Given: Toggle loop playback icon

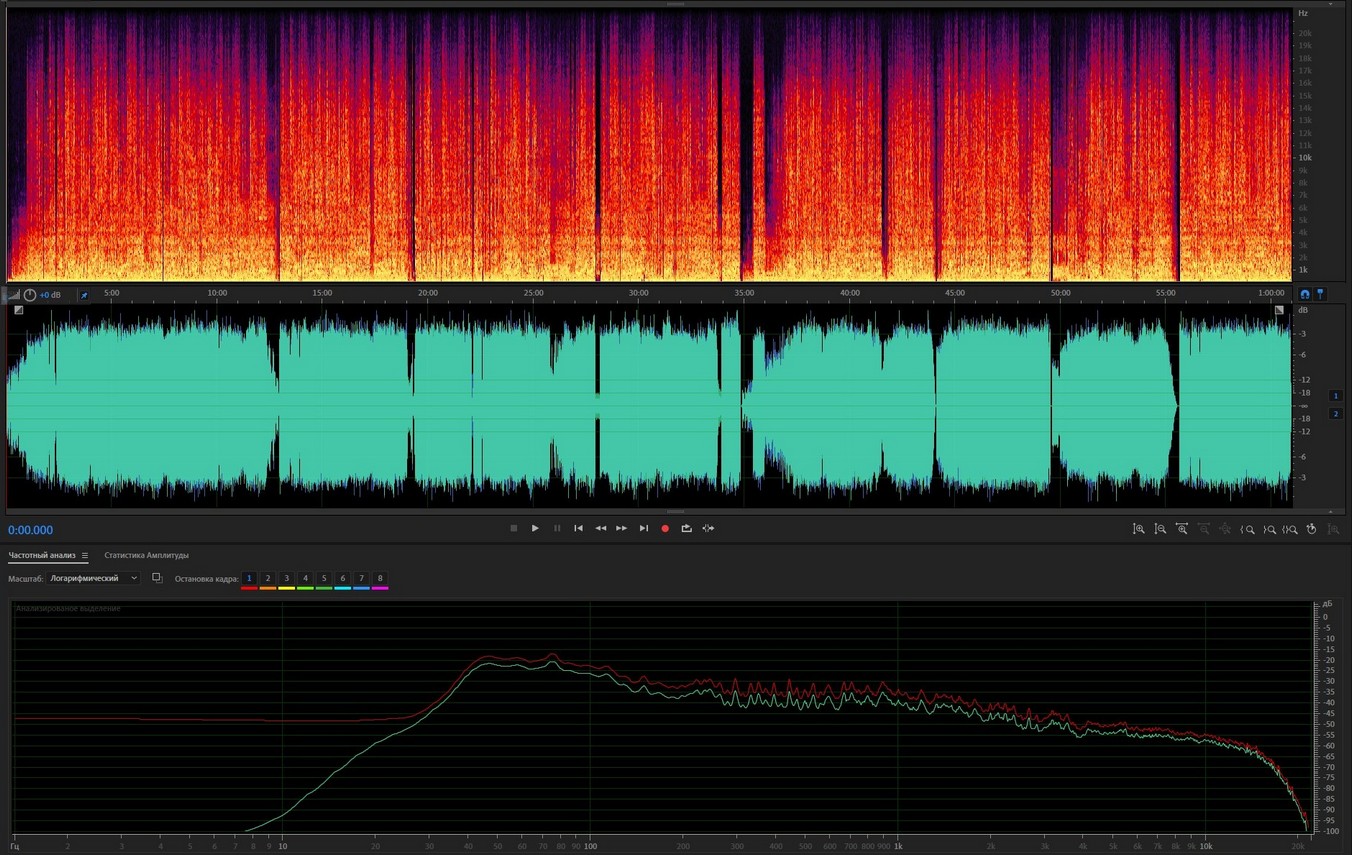Looking at the screenshot, I should coord(686,528).
